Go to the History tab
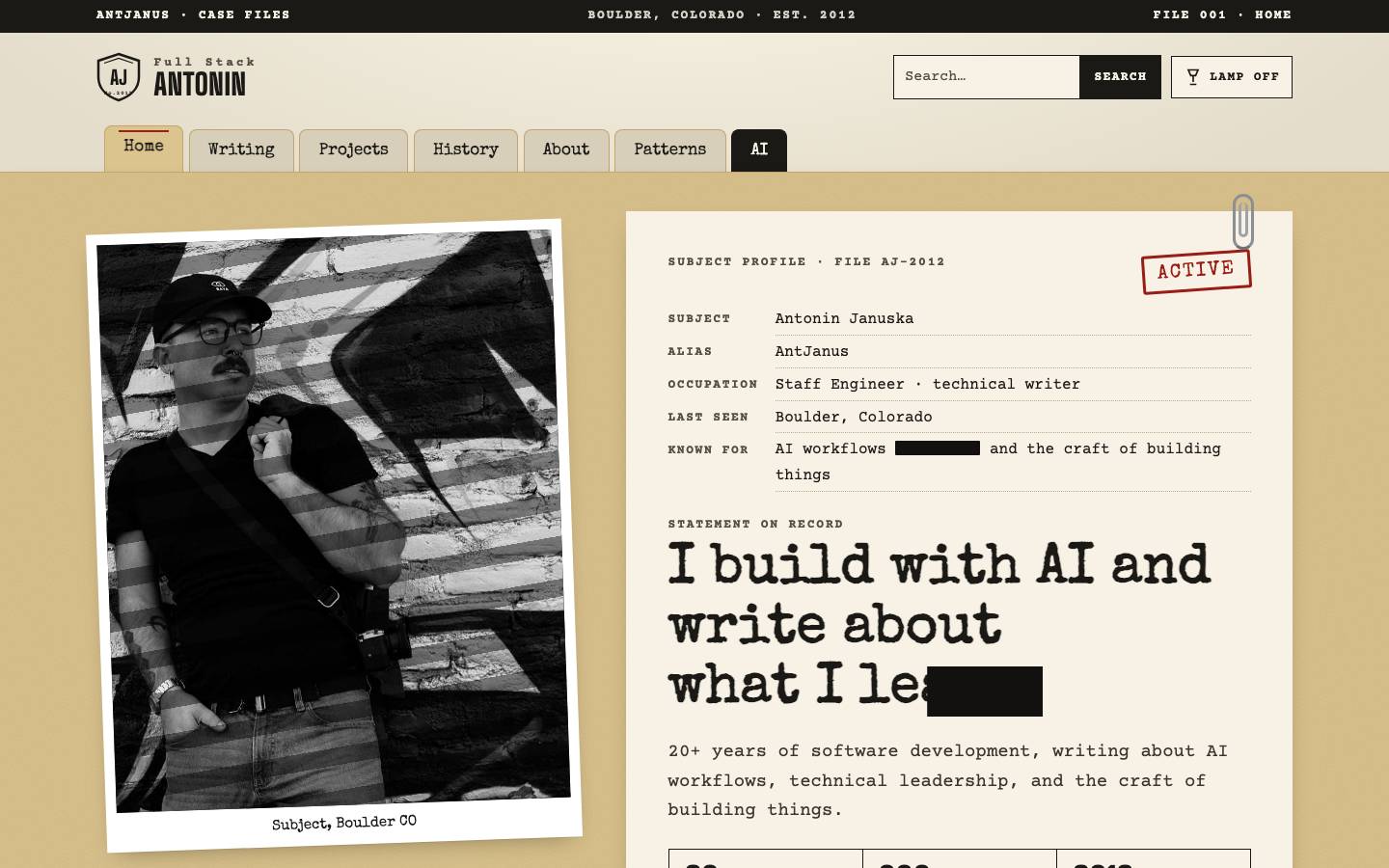Image resolution: width=1389 pixels, height=868 pixels. 466,150
